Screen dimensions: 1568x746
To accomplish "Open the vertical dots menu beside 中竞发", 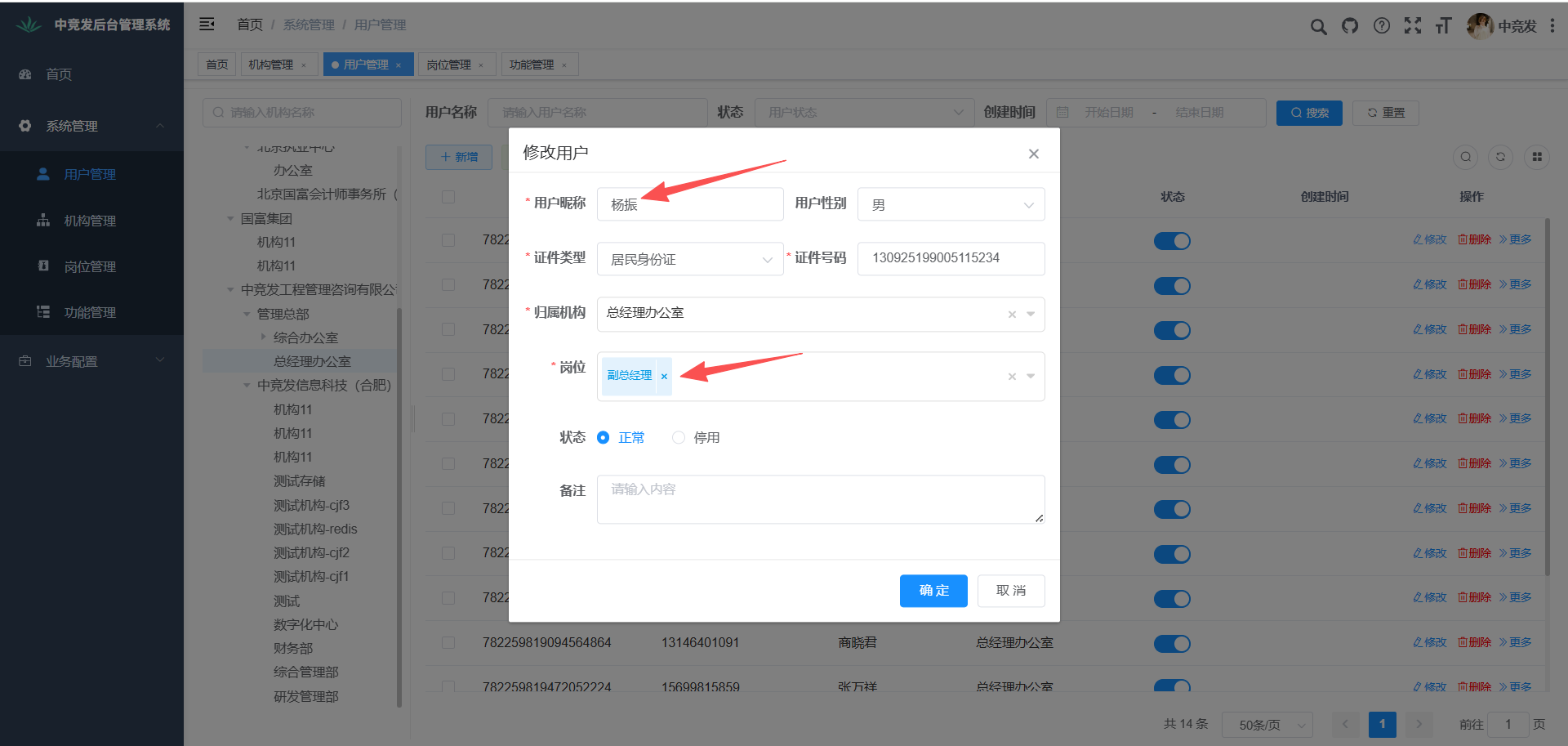I will point(1552,26).
